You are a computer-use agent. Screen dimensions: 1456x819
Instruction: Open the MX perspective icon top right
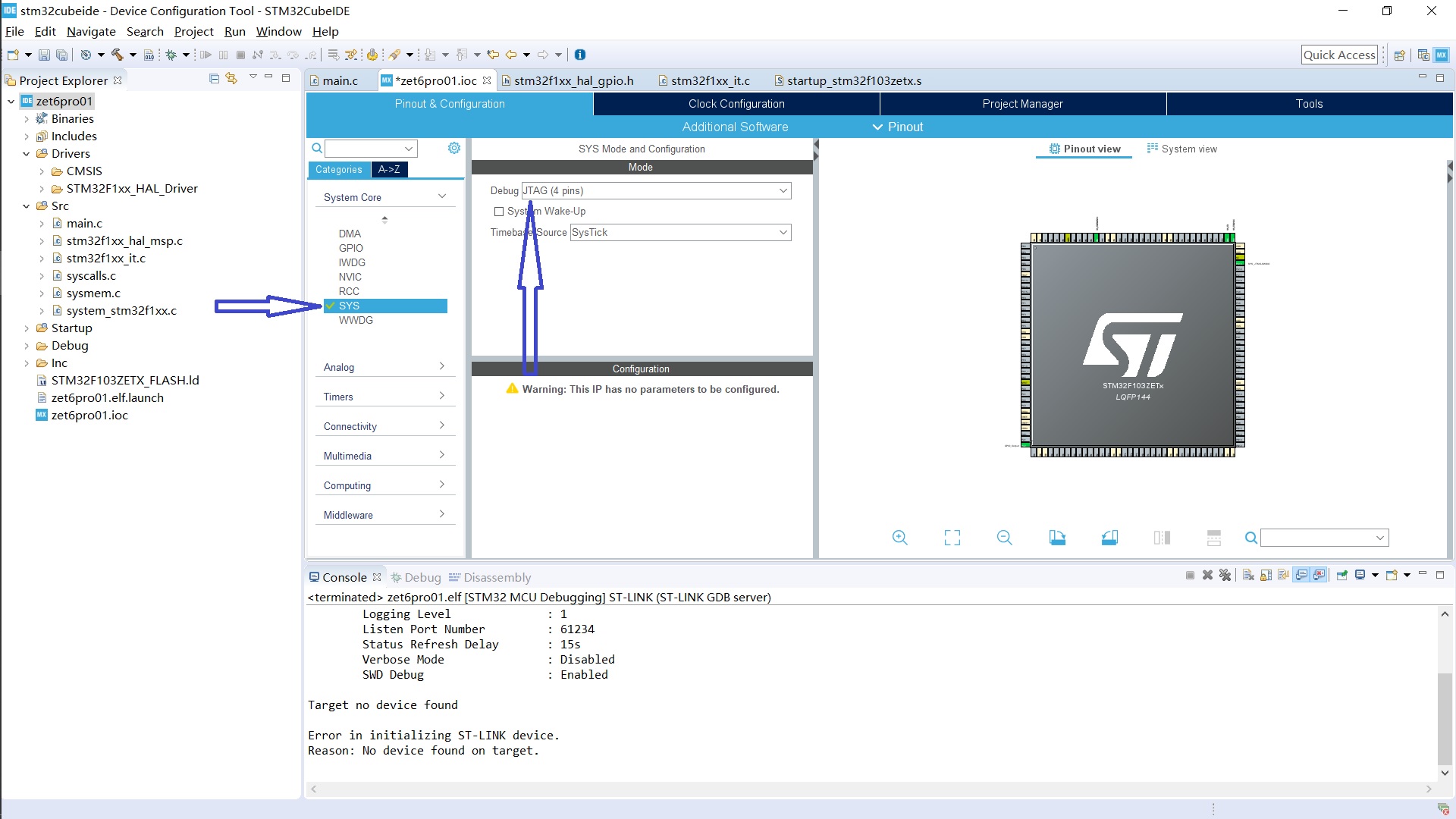[x=1442, y=55]
